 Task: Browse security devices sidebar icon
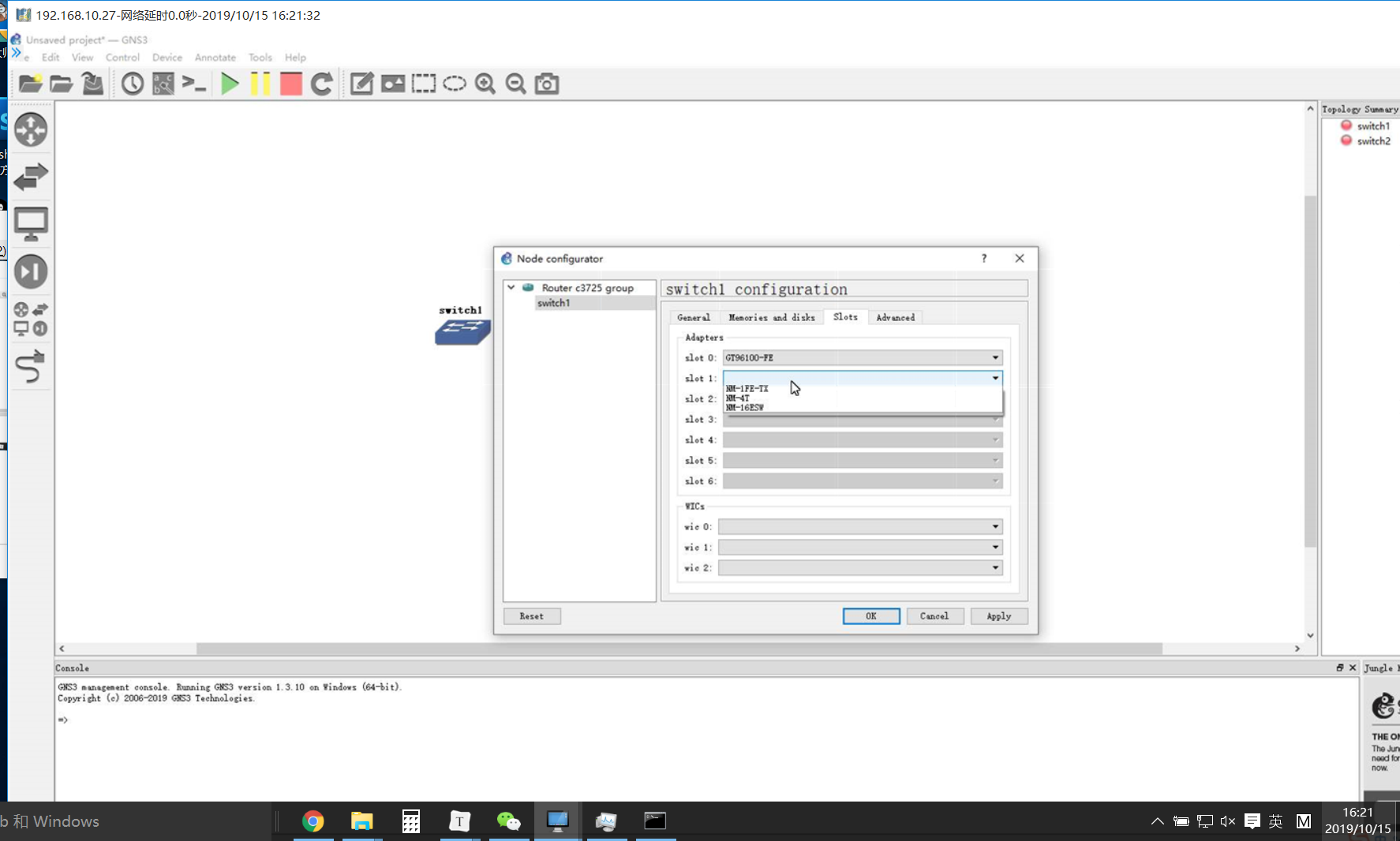[31, 272]
